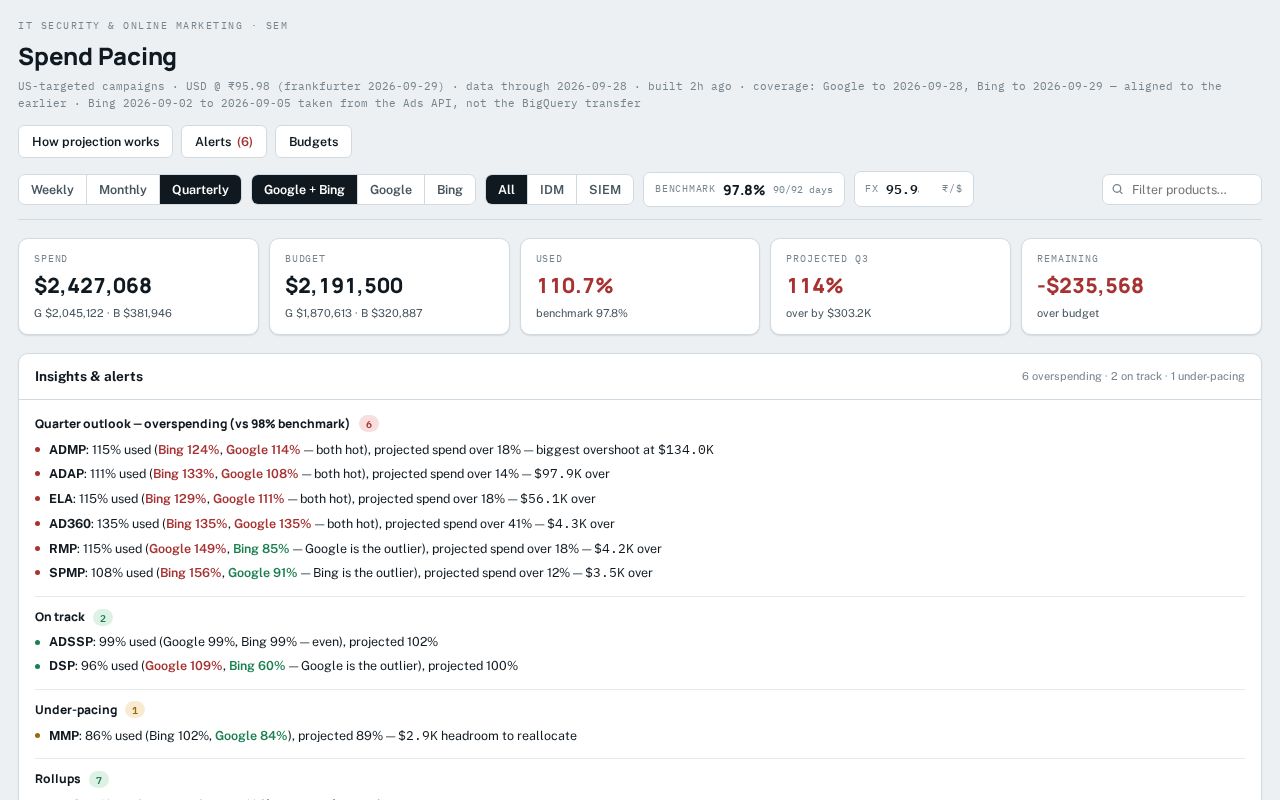Filter by Bing only
Screen dimensions: 1280x800
(x=450, y=189)
